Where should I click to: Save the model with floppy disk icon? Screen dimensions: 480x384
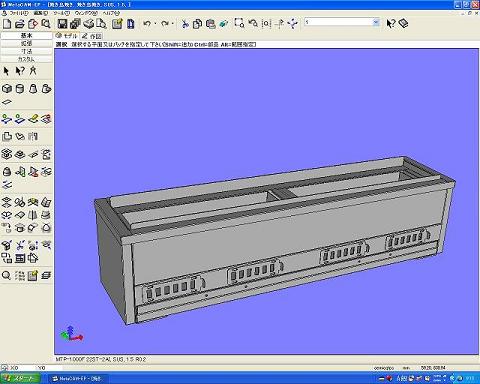pyautogui.click(x=62, y=24)
